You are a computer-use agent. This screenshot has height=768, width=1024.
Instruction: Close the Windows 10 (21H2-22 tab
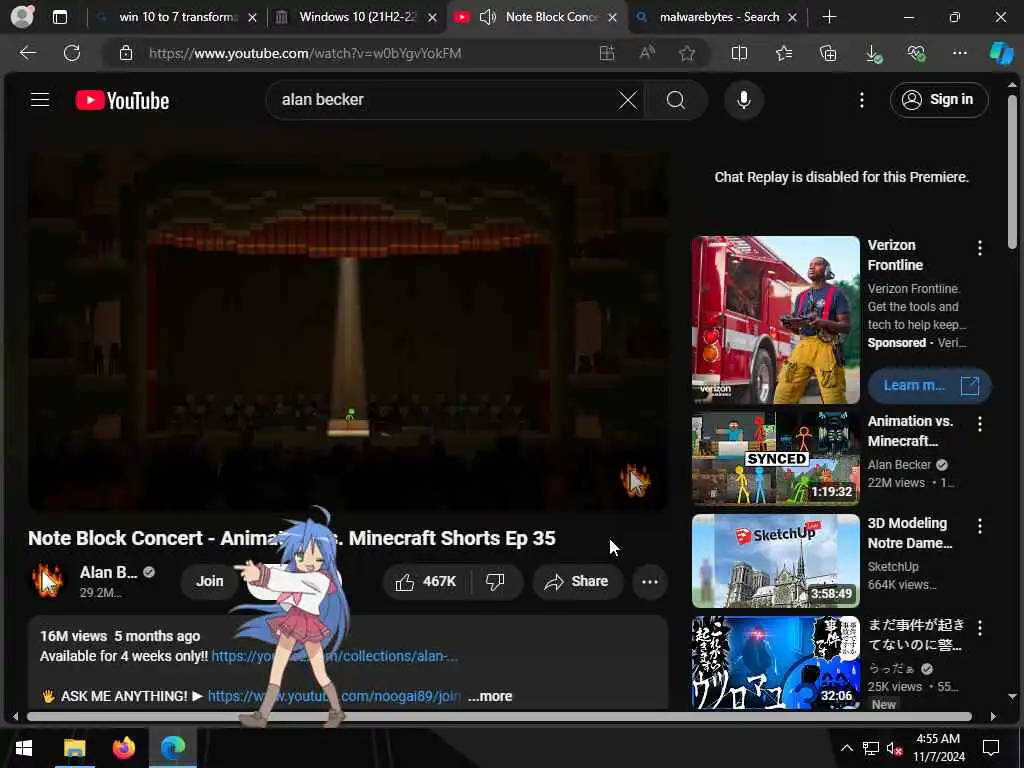click(432, 18)
